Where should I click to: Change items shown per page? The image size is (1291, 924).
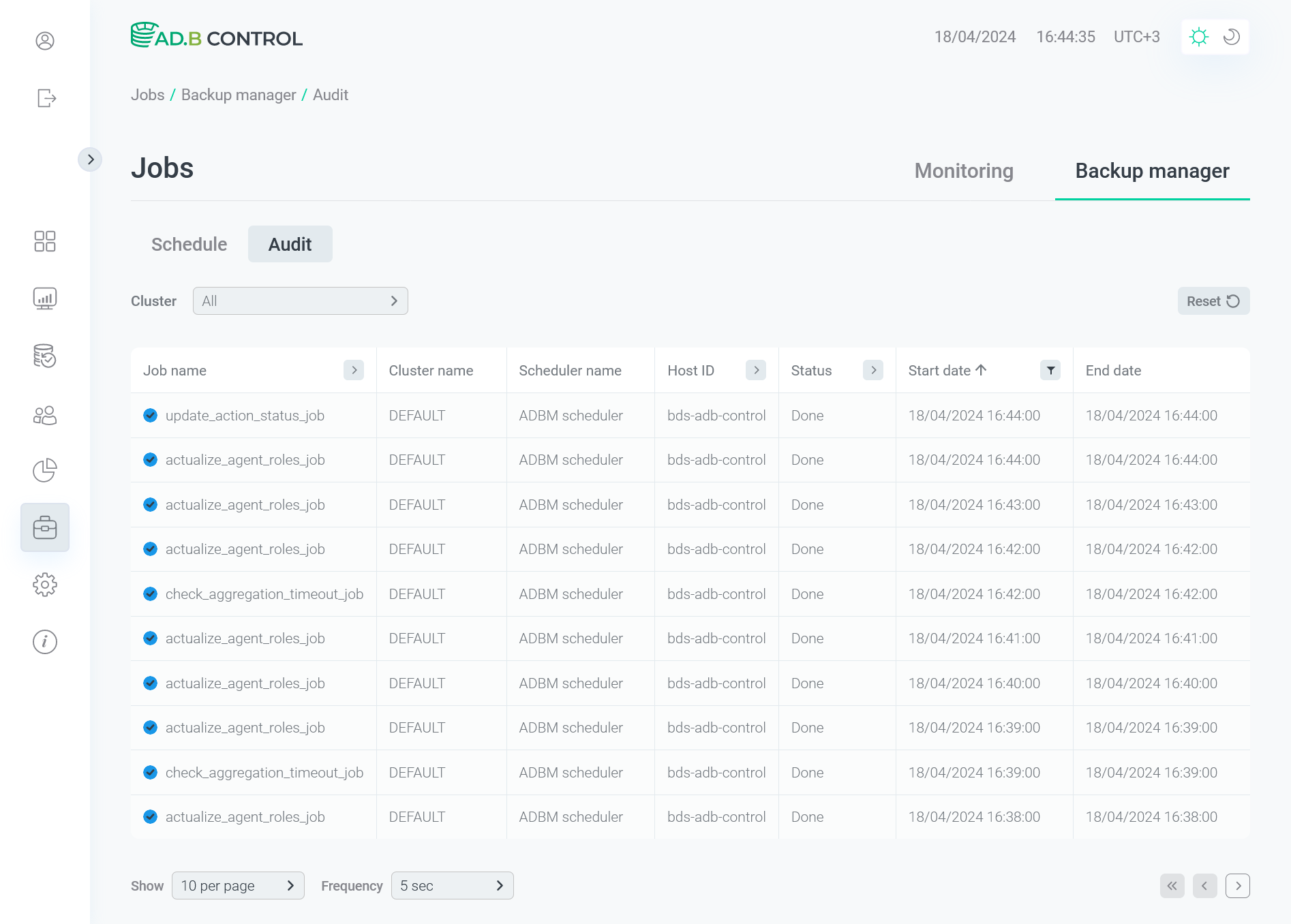click(x=238, y=885)
